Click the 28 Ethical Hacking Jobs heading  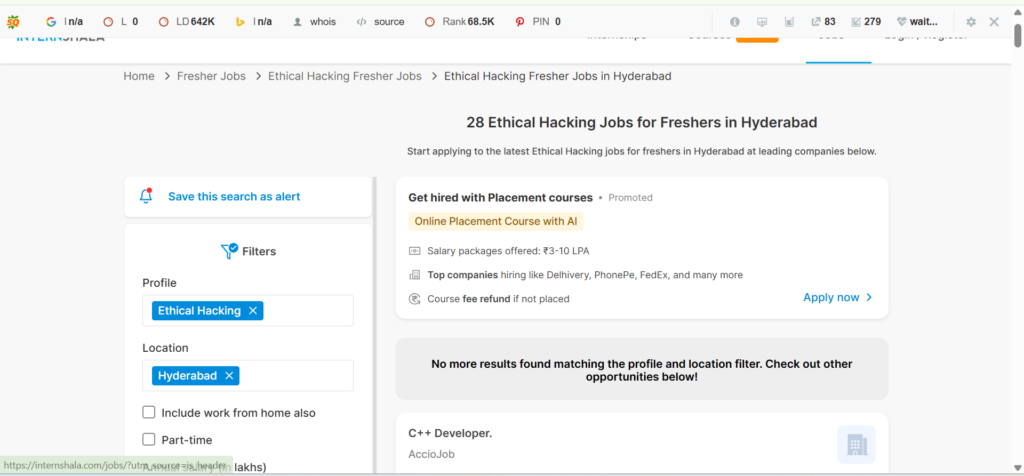point(642,122)
